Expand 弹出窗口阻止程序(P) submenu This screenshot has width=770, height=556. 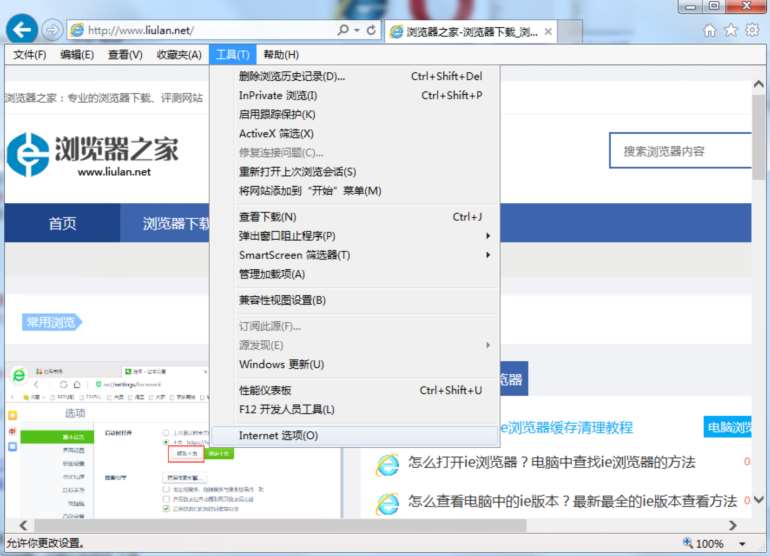point(488,236)
